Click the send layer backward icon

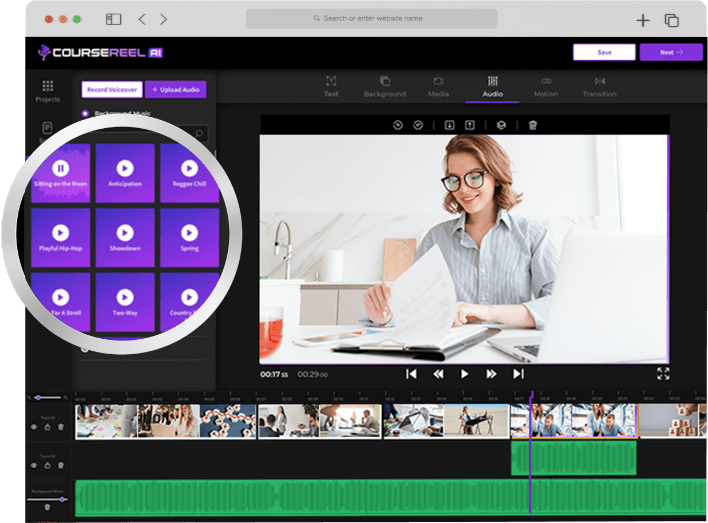tap(449, 125)
